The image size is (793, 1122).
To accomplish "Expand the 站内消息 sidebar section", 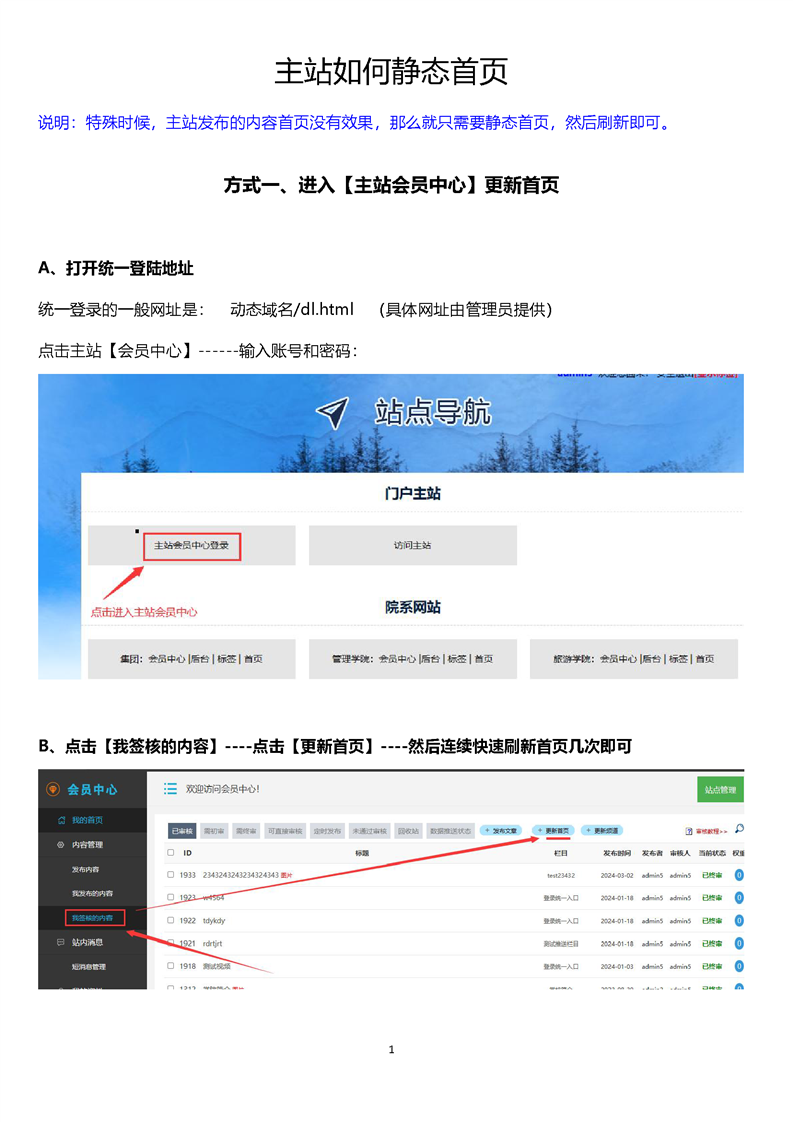I will pyautogui.click(x=85, y=942).
